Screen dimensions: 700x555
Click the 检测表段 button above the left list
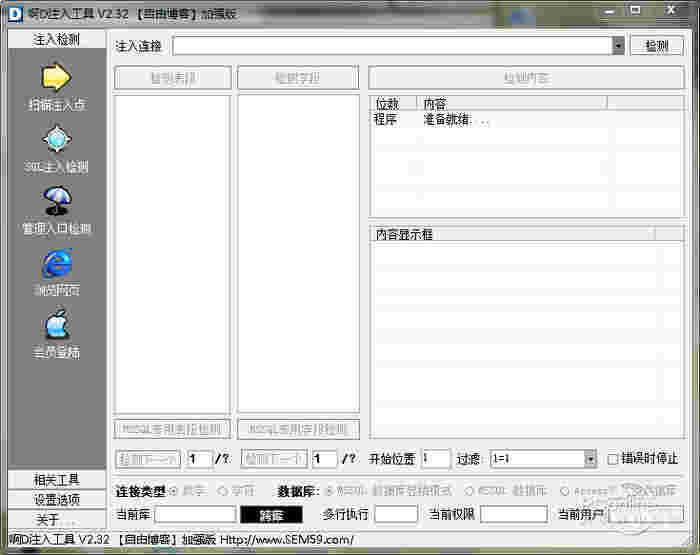click(173, 78)
